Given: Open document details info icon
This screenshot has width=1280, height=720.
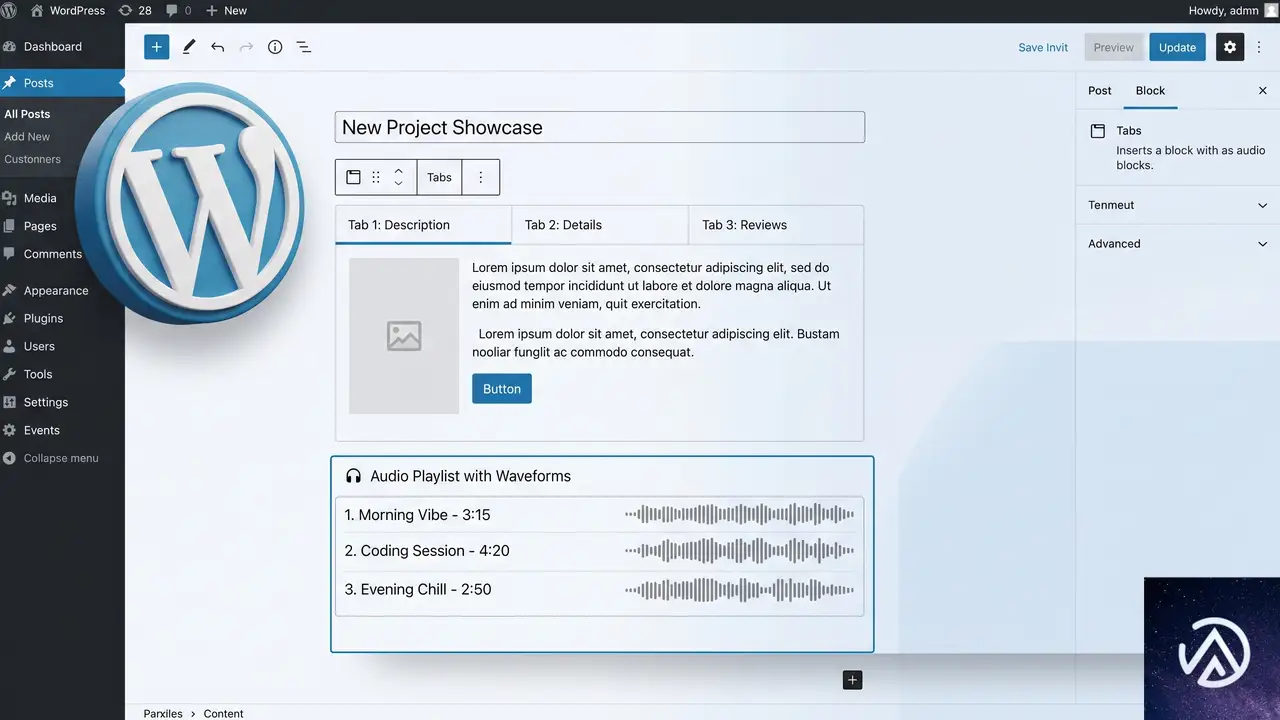Looking at the screenshot, I should coord(275,47).
